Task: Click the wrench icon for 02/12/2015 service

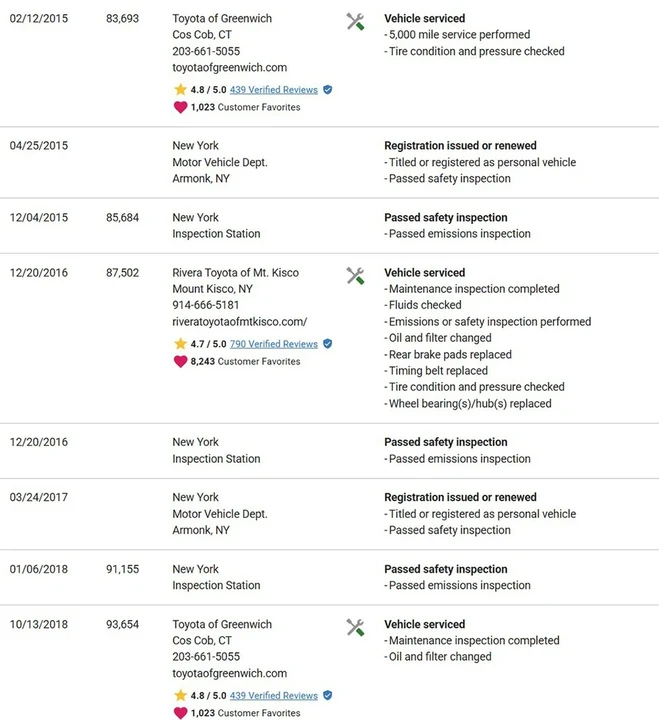Action: (355, 22)
